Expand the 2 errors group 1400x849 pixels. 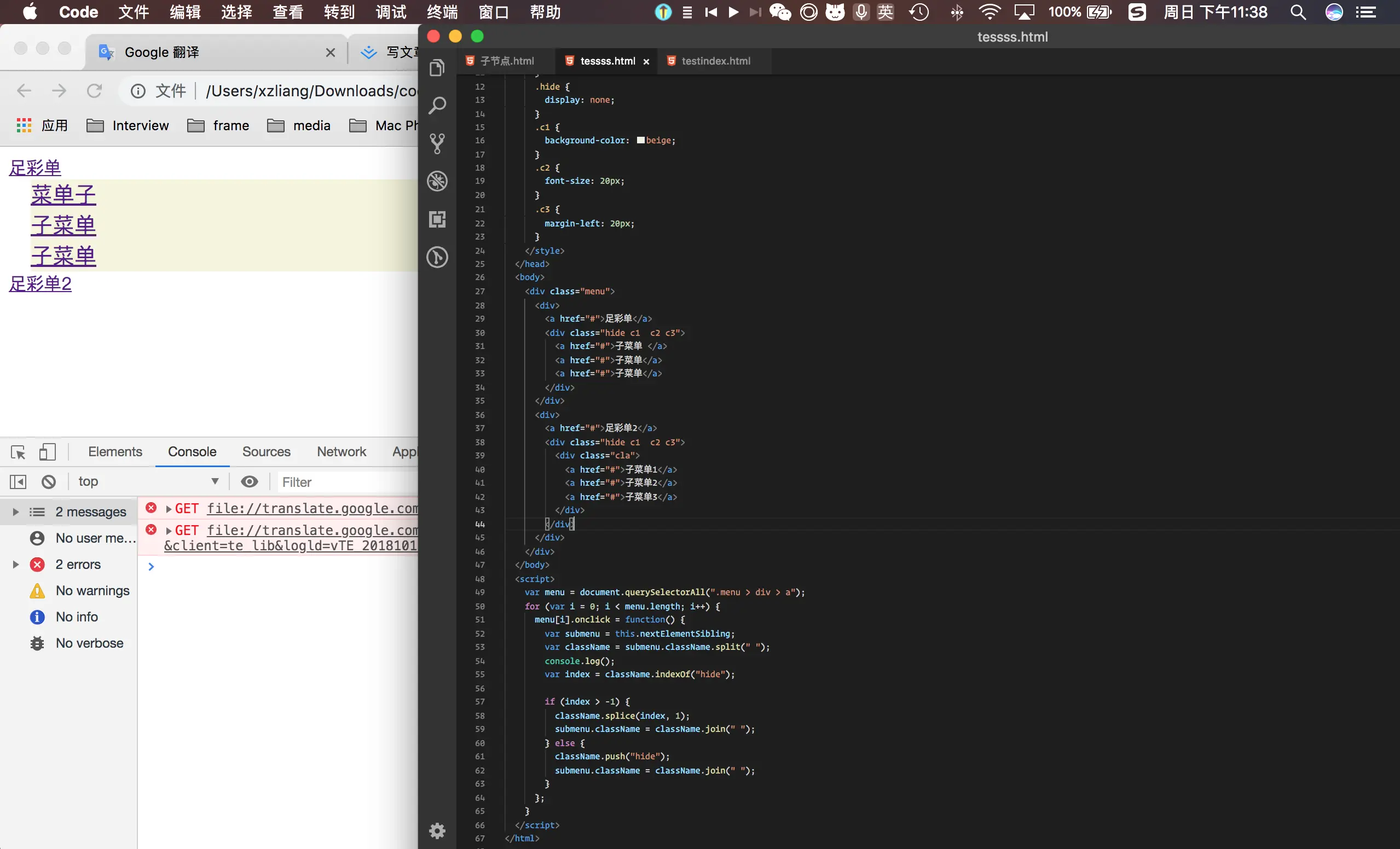pyautogui.click(x=15, y=565)
